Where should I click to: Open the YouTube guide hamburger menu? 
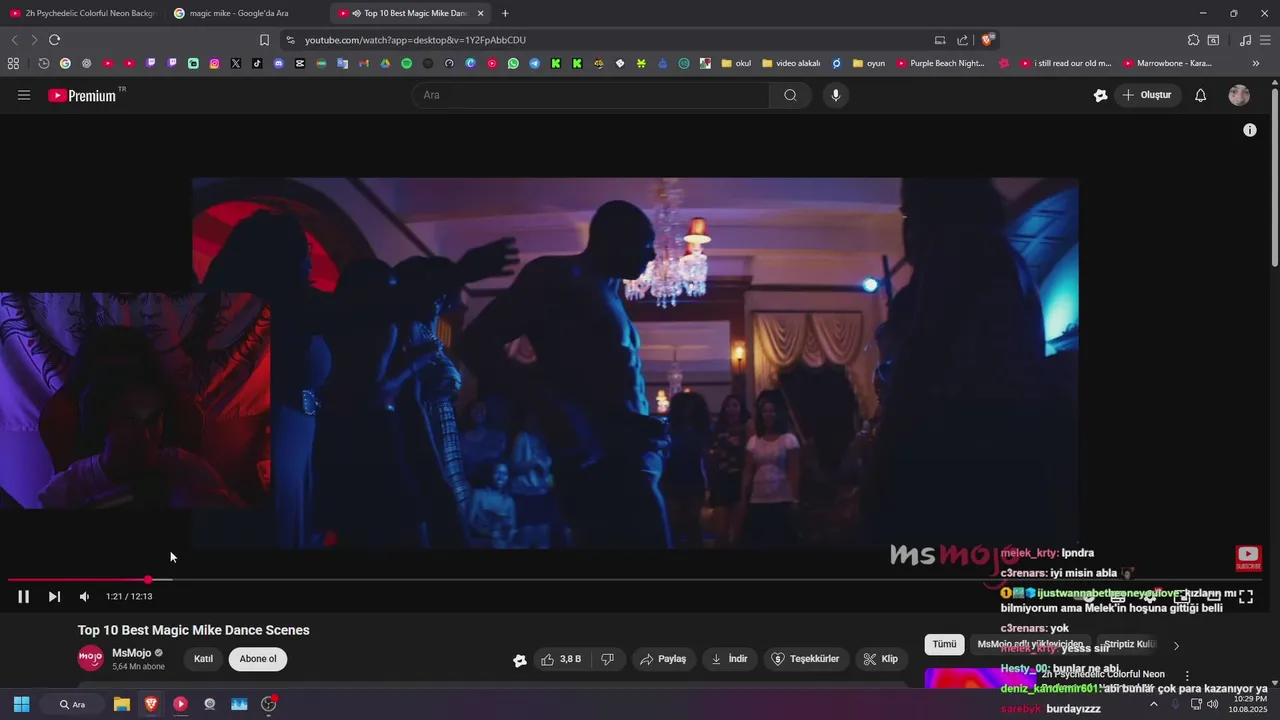pyautogui.click(x=24, y=95)
